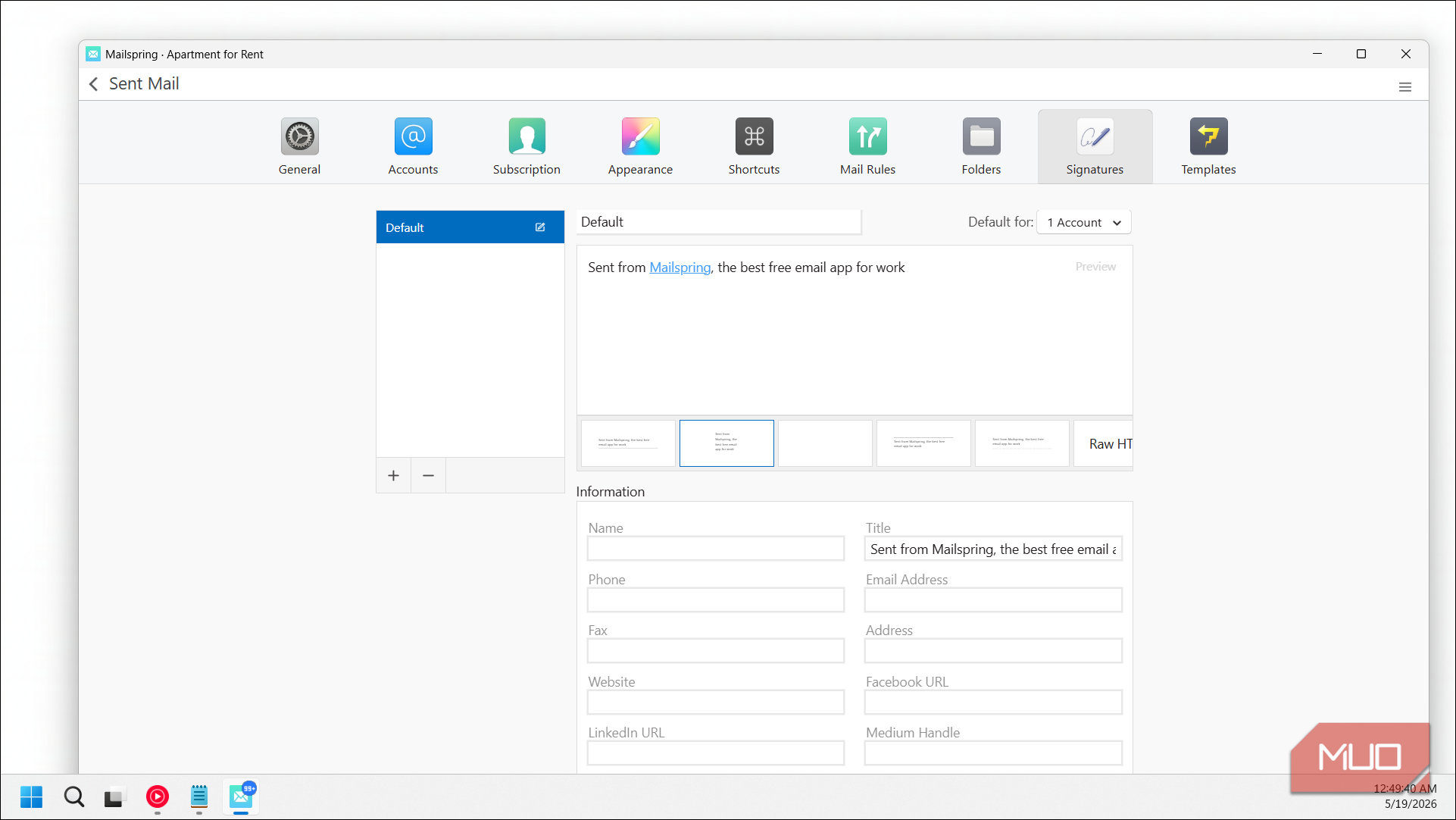Click the Mailspring icon in taskbar
Screen dimensions: 1456x820
(x=241, y=797)
